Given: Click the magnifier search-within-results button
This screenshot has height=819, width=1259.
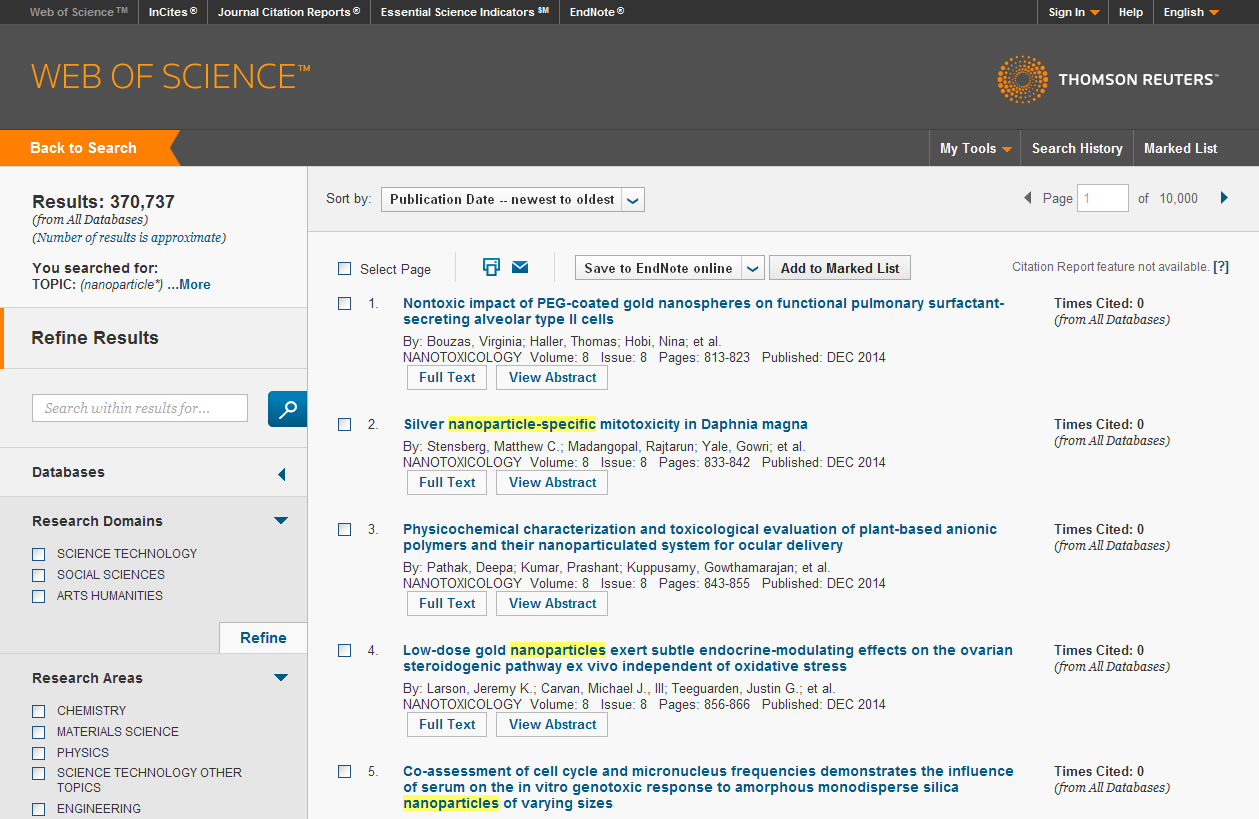Looking at the screenshot, I should 287,408.
